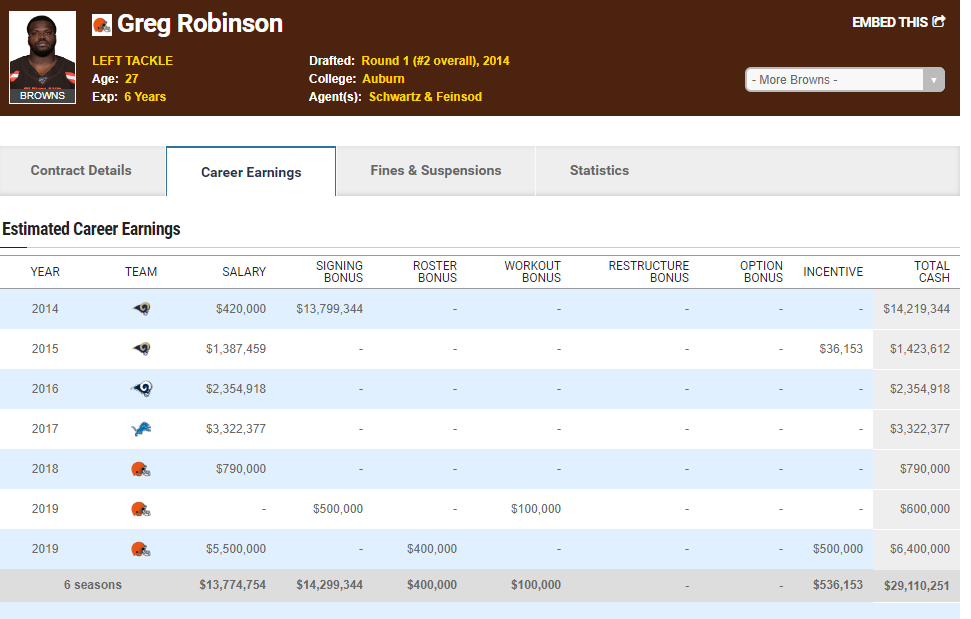Click the Rams logo in the 2014 row

141,309
